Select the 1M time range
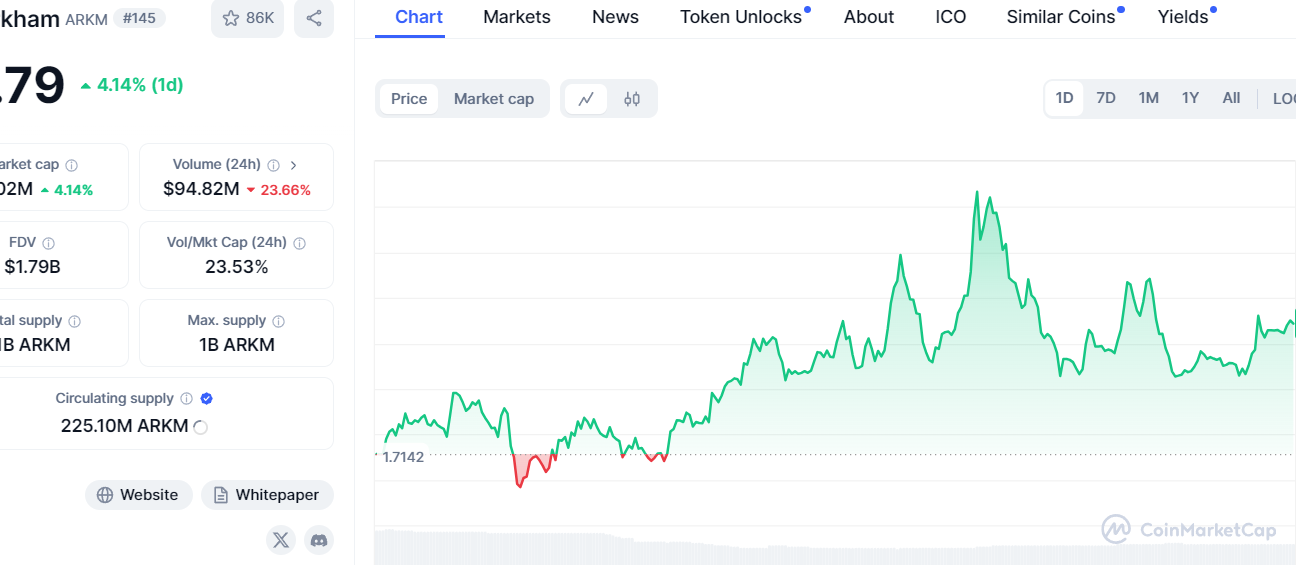Viewport: 1296px width, 565px height. click(1148, 98)
